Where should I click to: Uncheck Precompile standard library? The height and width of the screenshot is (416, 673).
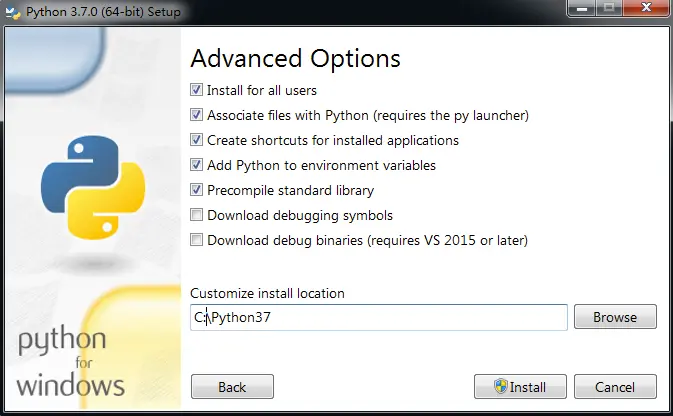[x=197, y=190]
